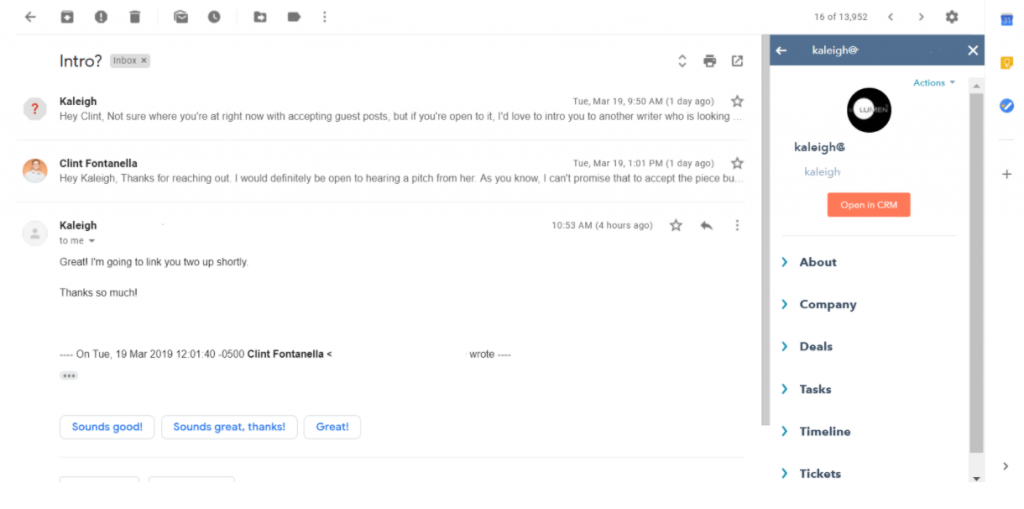Snooze the email with clock icon
Viewport: 1024px width, 509px height.
214,17
